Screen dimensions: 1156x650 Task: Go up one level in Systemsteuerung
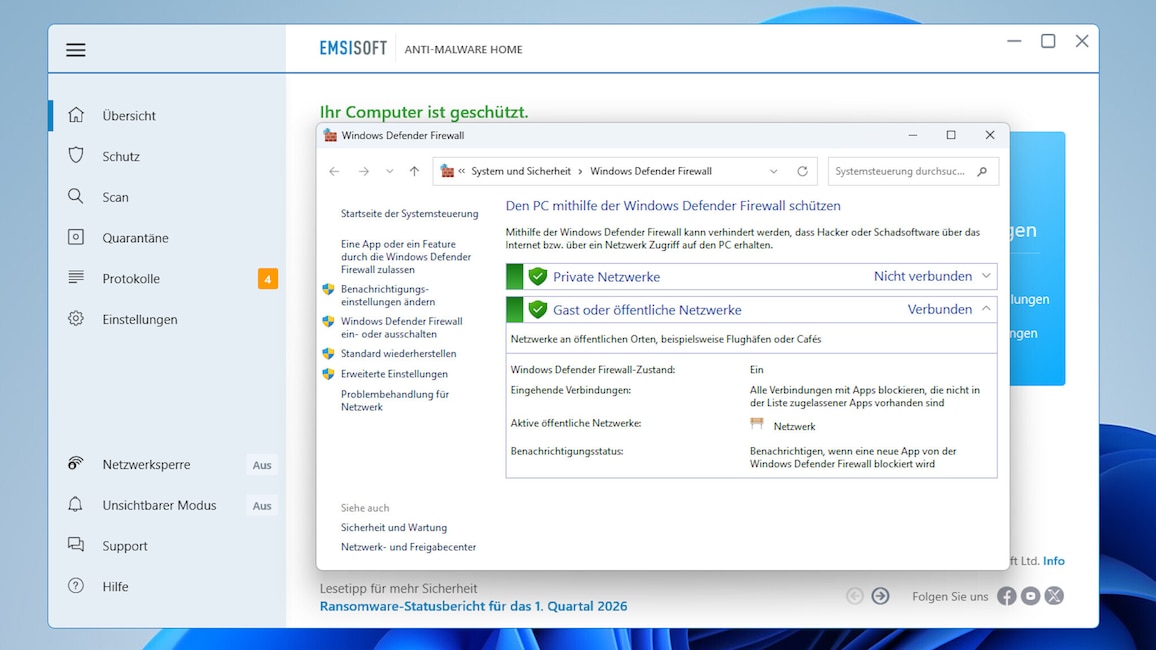click(414, 171)
